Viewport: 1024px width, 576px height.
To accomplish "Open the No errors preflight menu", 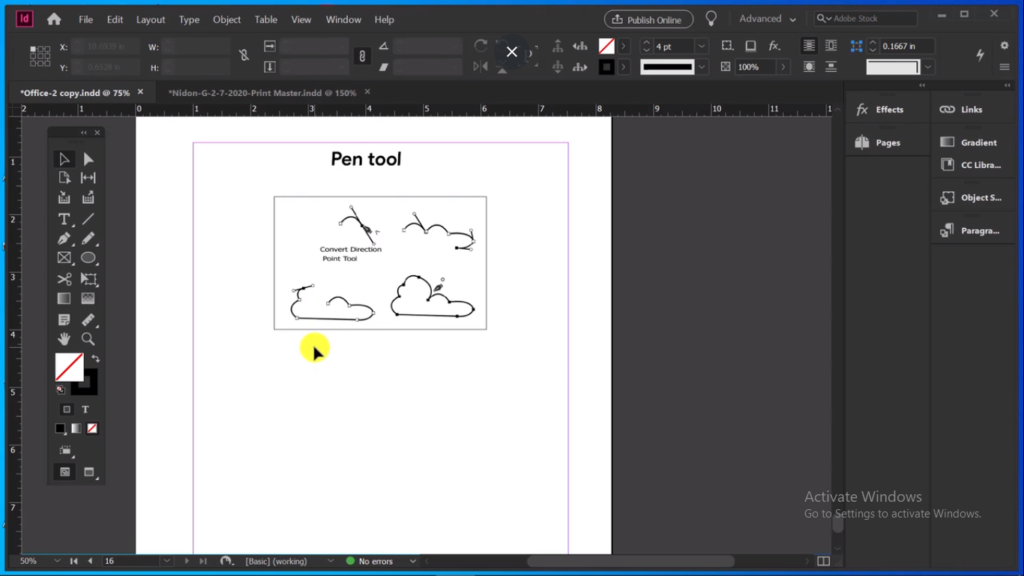I will (413, 561).
